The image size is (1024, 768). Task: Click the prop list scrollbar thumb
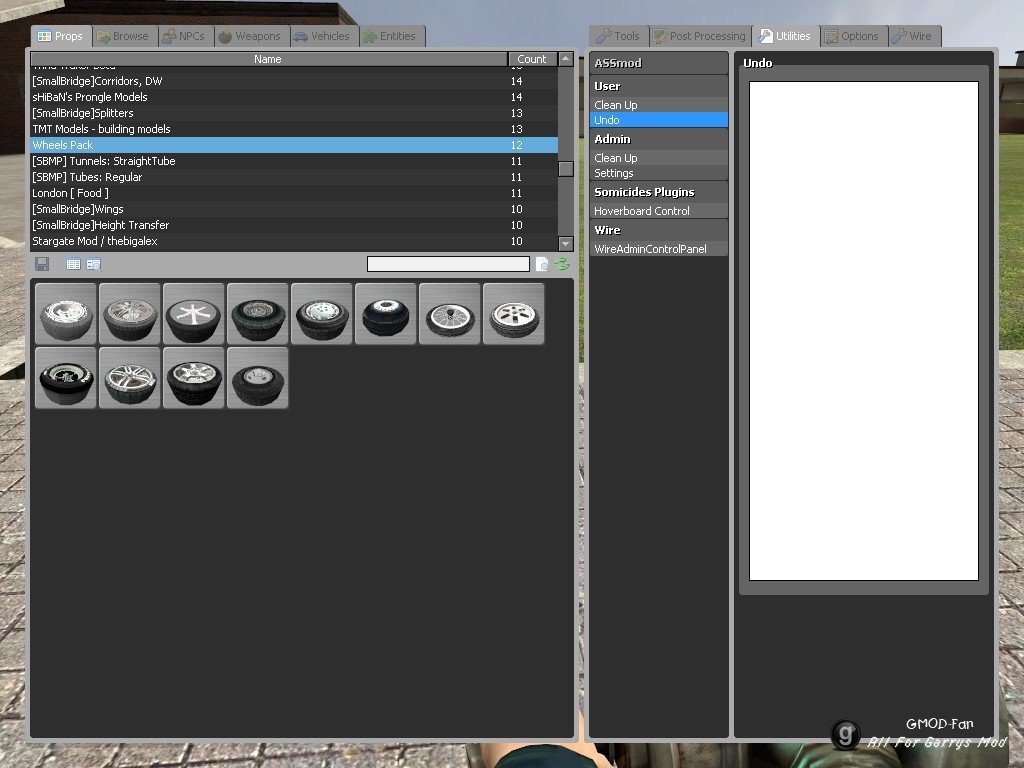tap(566, 168)
